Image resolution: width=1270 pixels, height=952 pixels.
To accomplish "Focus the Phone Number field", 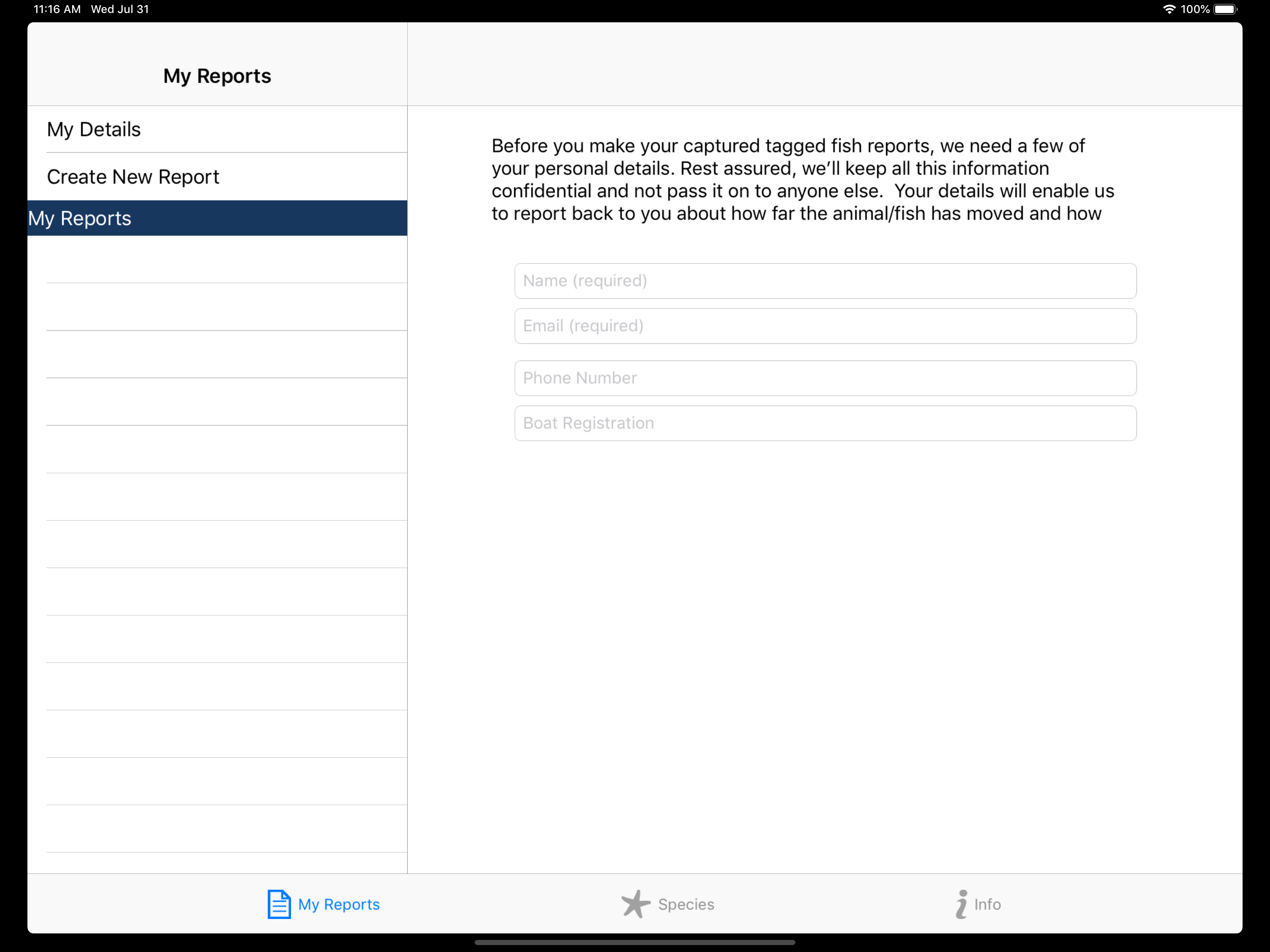I will pyautogui.click(x=825, y=378).
